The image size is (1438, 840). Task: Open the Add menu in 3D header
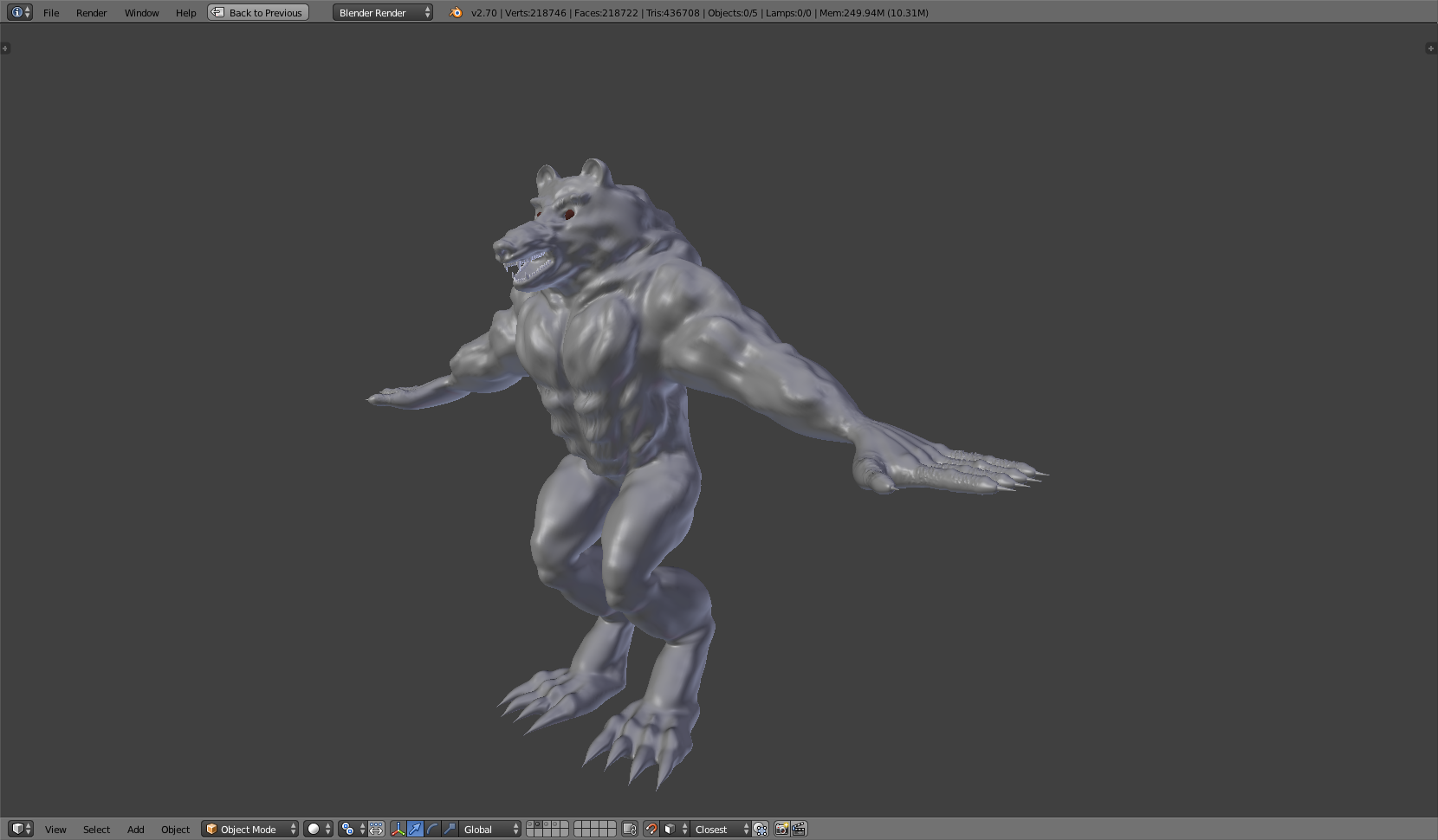135,830
